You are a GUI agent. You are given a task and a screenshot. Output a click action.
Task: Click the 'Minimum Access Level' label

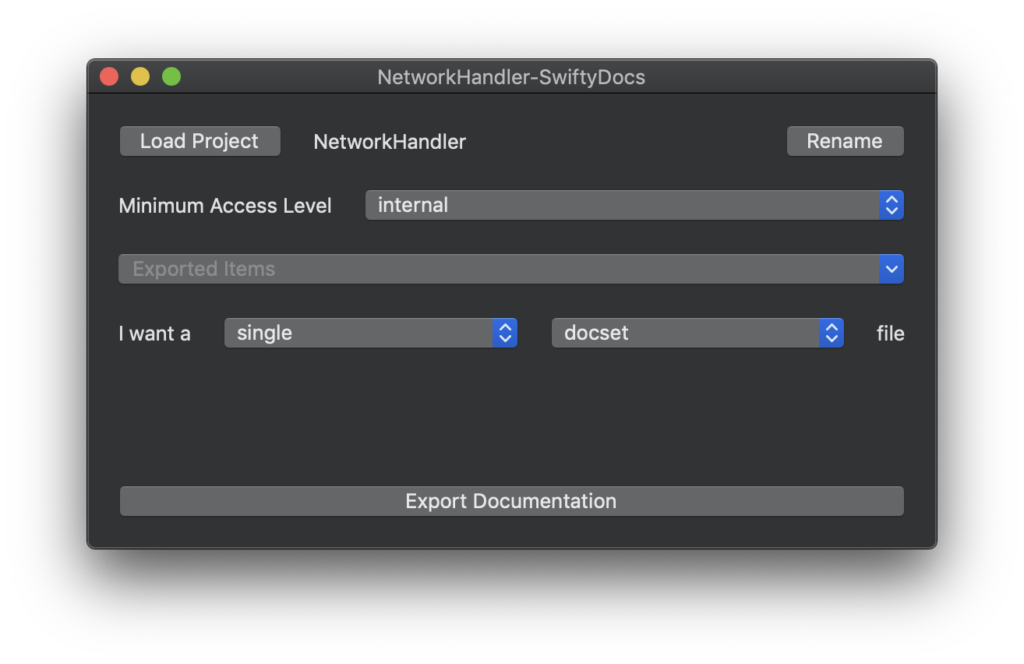tap(225, 206)
